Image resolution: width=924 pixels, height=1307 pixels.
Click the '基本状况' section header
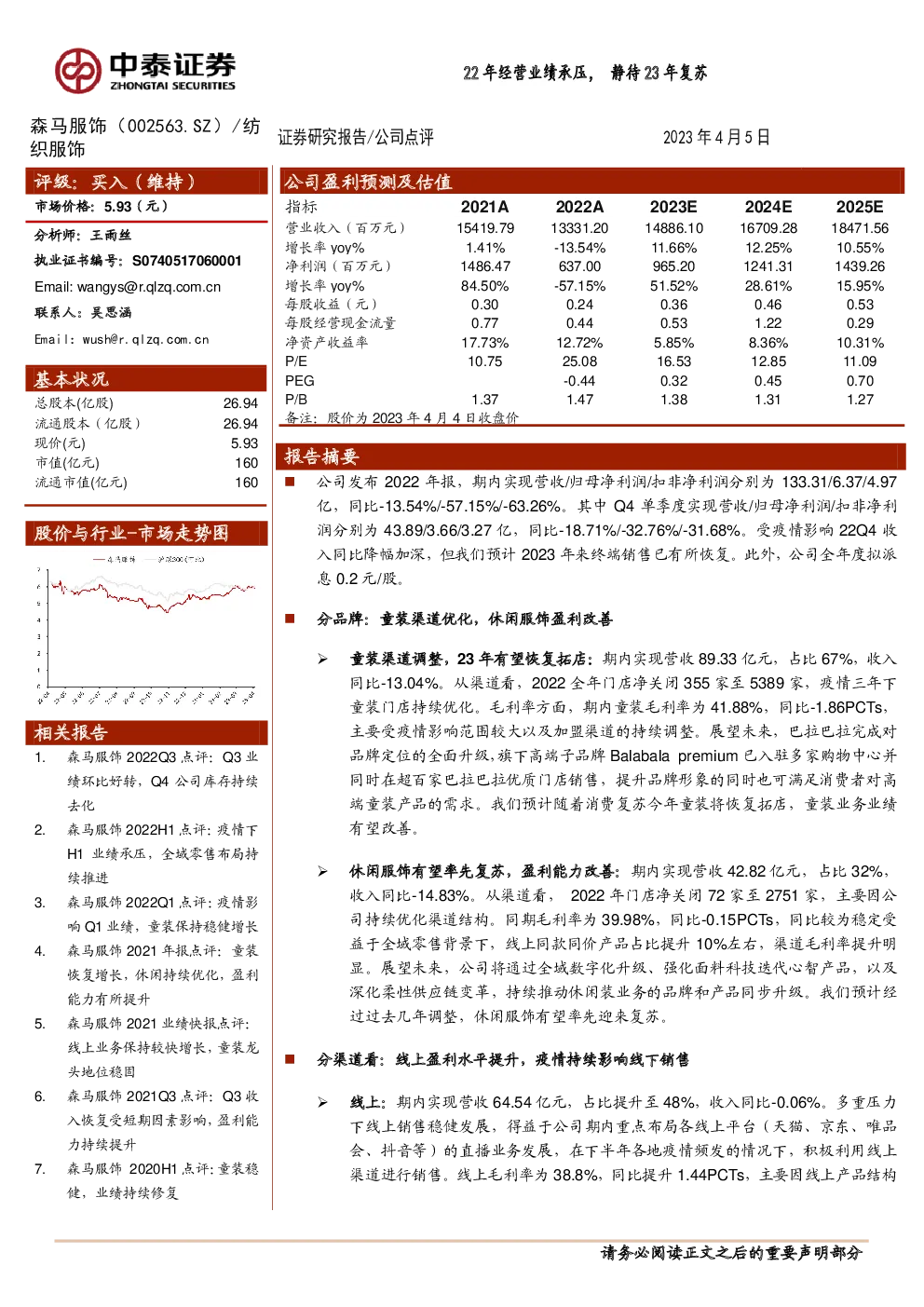pyautogui.click(x=146, y=378)
